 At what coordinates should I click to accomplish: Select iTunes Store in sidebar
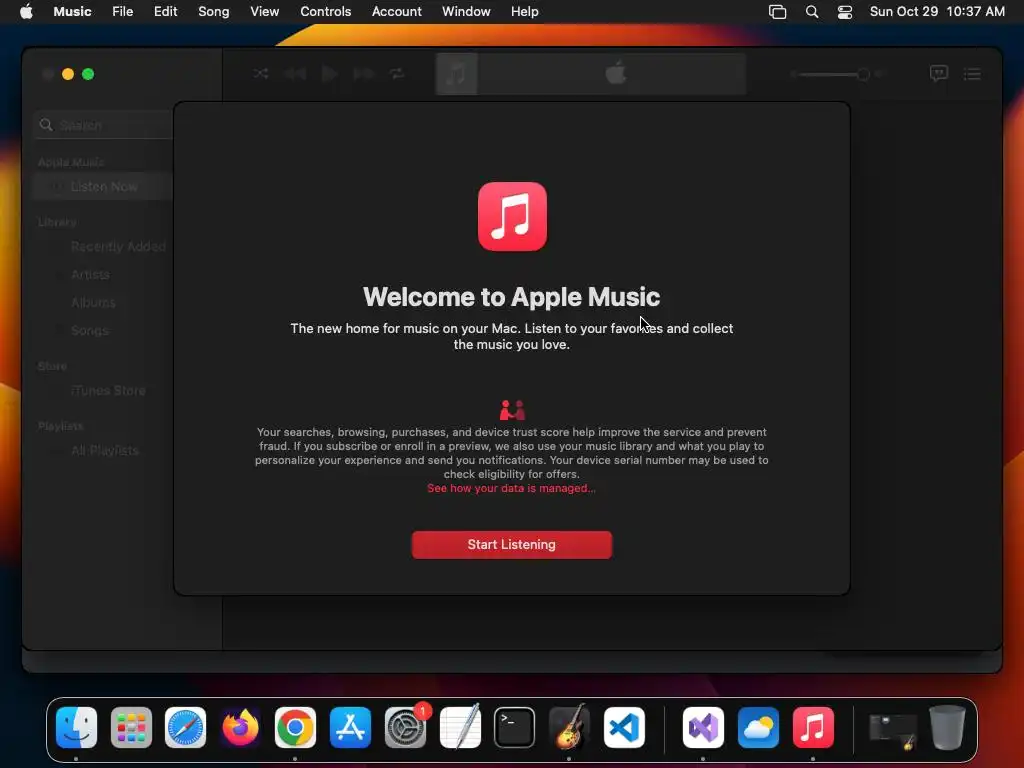[x=108, y=391]
